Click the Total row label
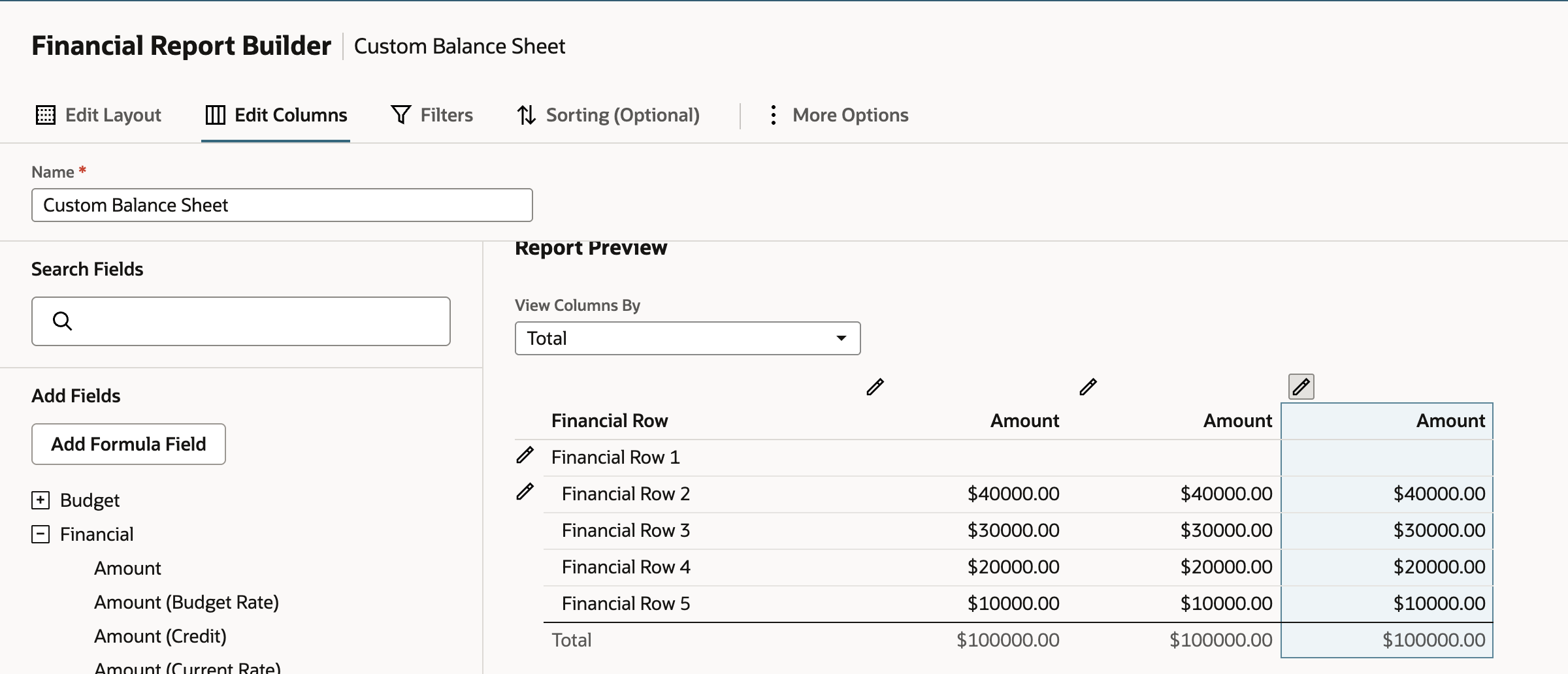Image resolution: width=1568 pixels, height=674 pixels. (572, 640)
